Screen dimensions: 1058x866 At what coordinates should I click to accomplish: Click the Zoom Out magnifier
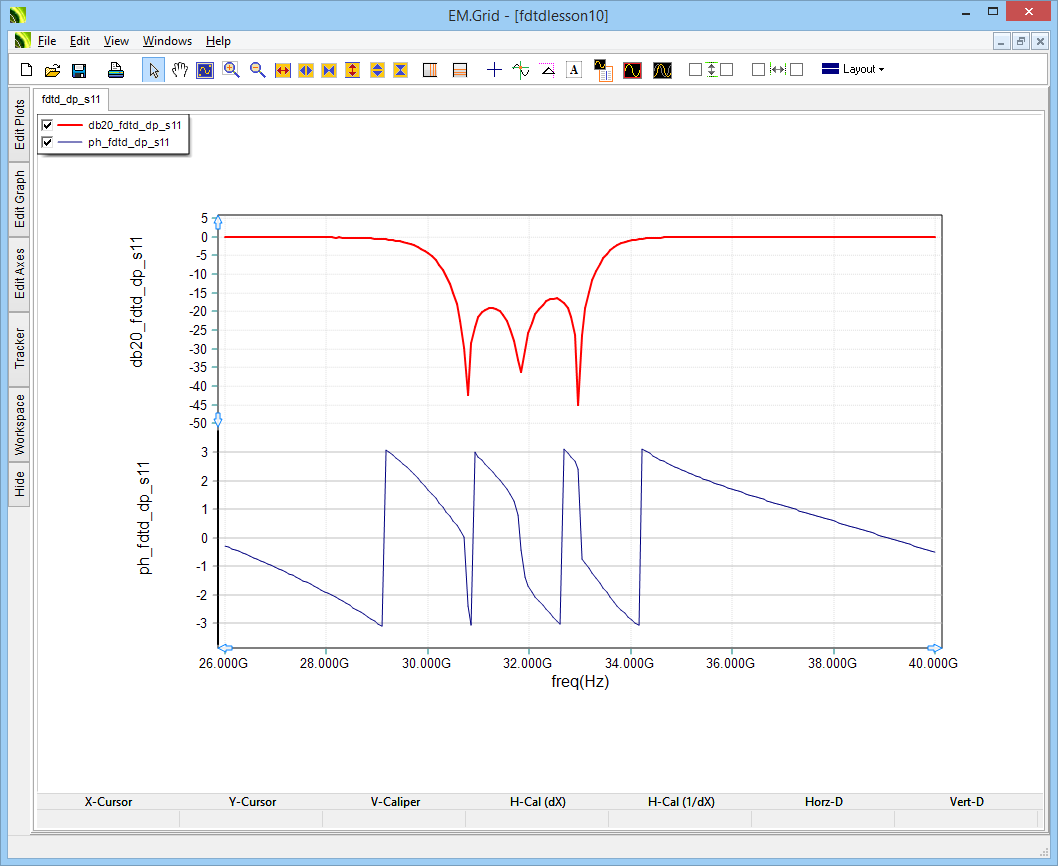(x=257, y=70)
